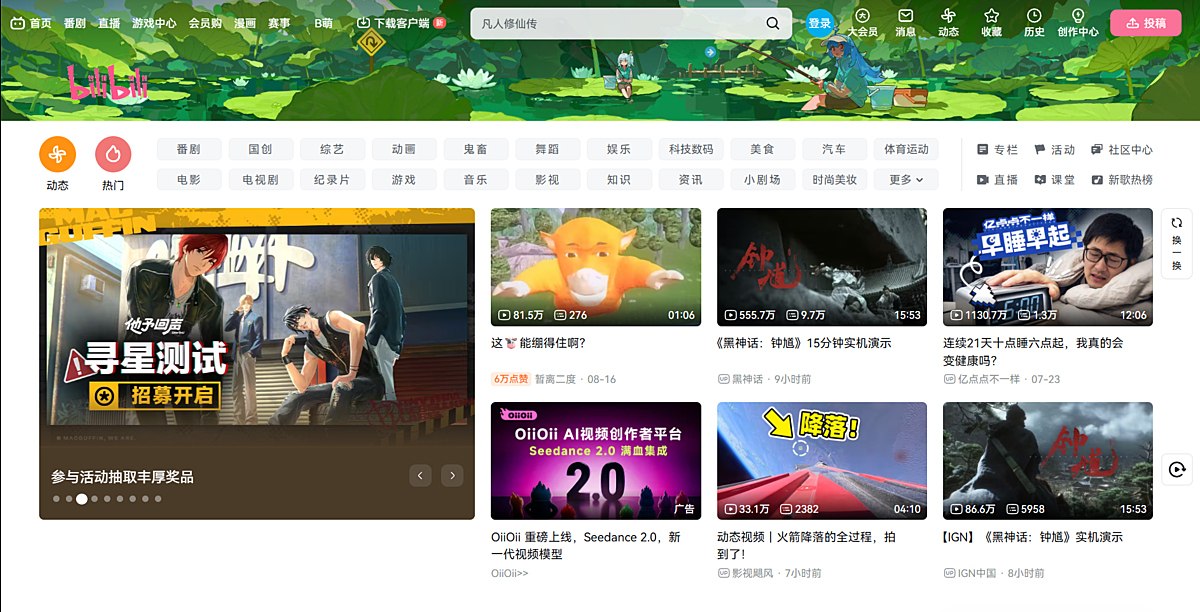The image size is (1200, 612).
Task: Open 收藏 favorites star icon
Action: tap(991, 22)
